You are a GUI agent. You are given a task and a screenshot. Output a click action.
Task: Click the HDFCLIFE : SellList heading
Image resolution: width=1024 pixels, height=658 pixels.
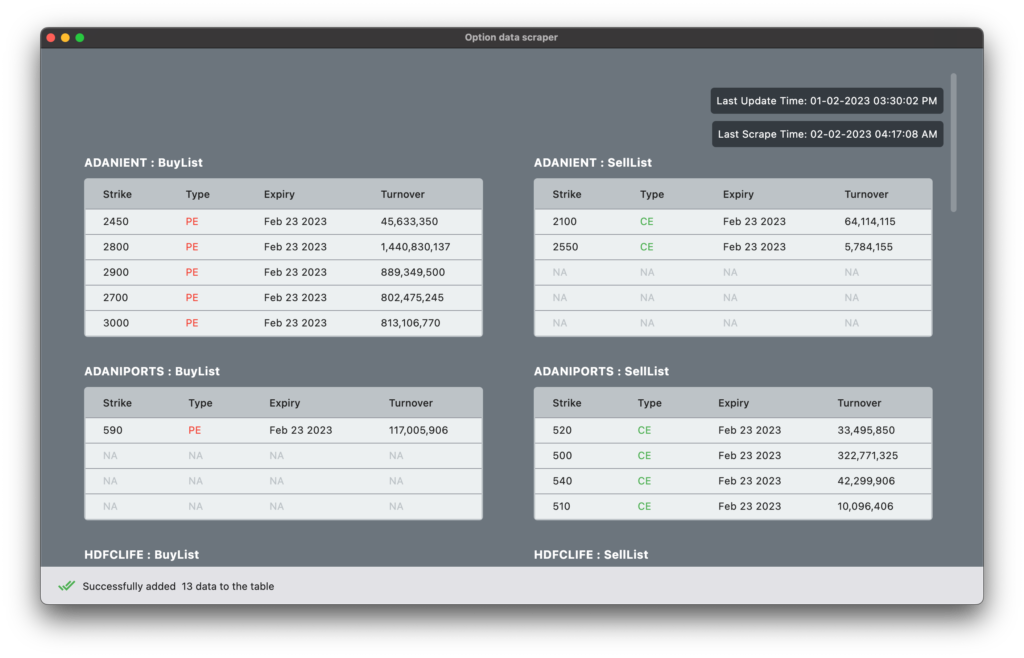(590, 555)
